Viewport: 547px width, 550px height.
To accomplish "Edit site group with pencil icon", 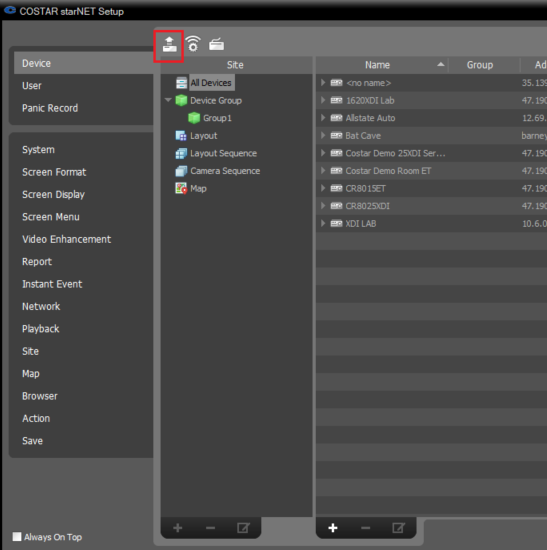I will pyautogui.click(x=243, y=528).
